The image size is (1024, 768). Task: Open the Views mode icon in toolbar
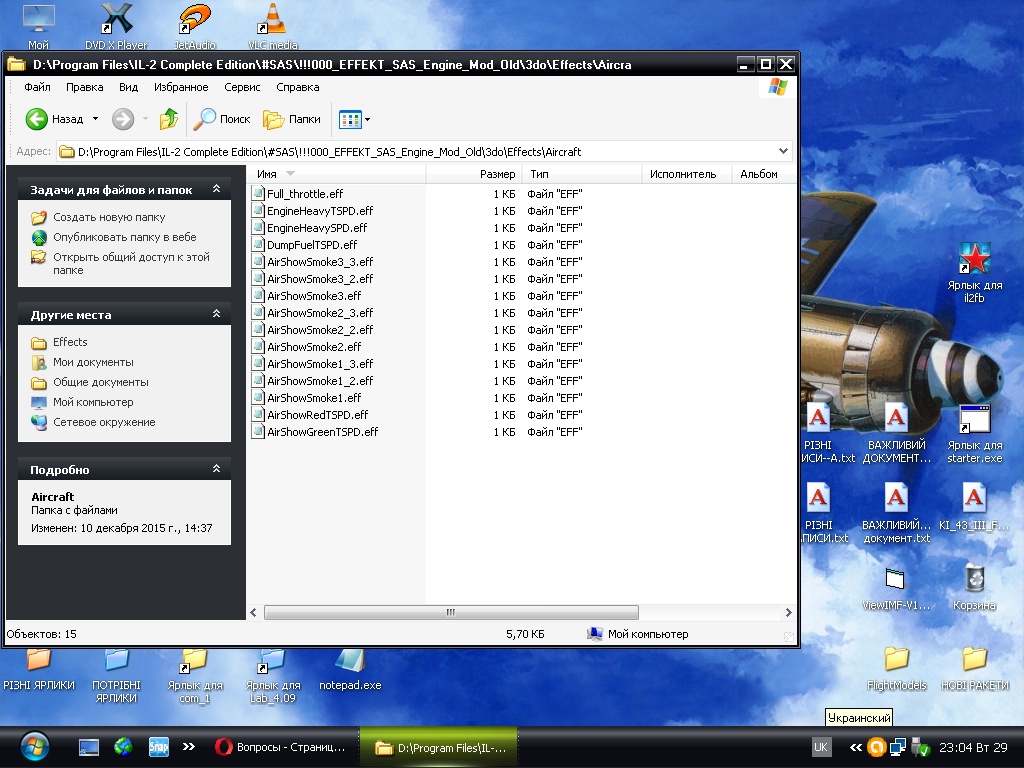coord(349,119)
